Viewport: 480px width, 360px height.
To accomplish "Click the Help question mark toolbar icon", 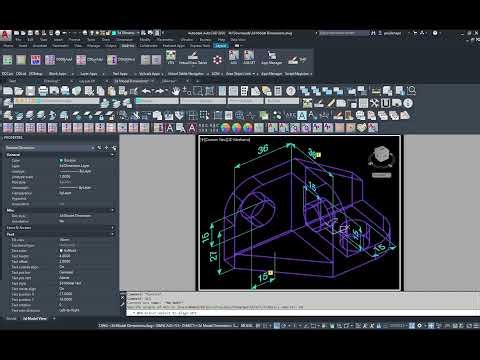I will point(291,91).
